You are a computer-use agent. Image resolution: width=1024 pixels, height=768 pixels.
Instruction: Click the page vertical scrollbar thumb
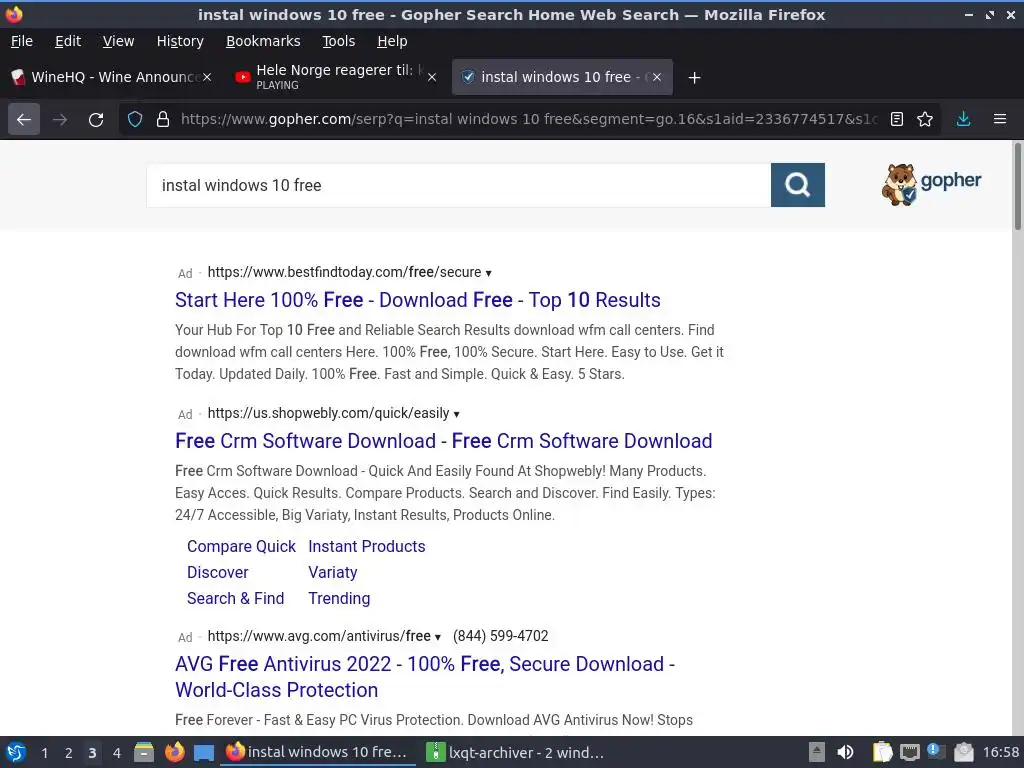(1017, 187)
